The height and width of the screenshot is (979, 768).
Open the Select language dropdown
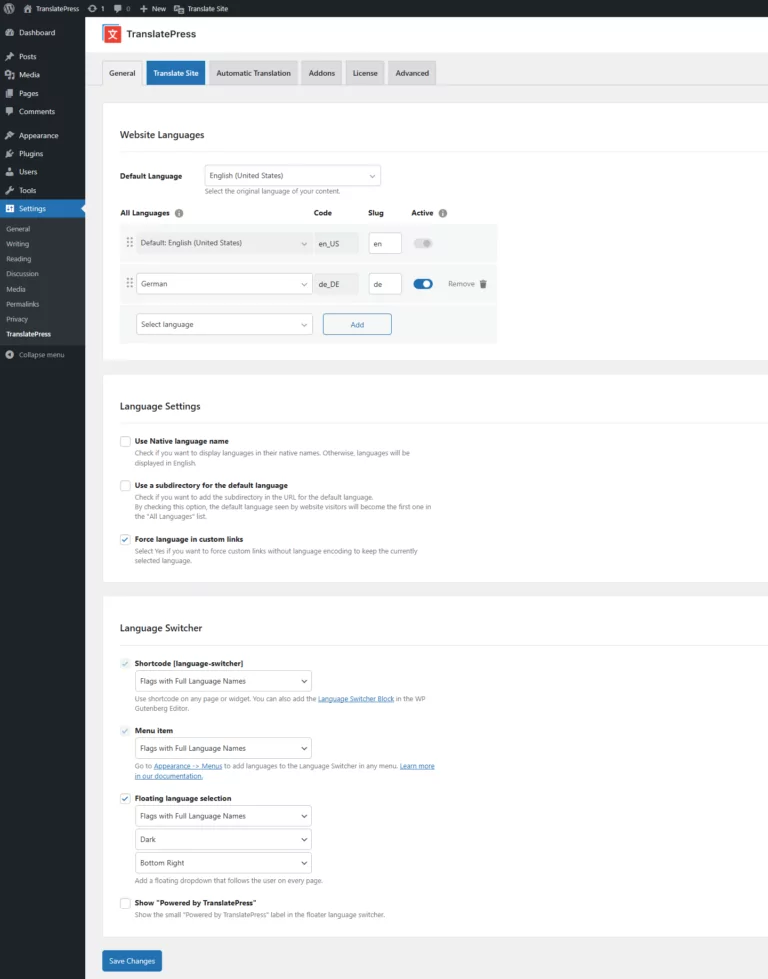tap(224, 325)
